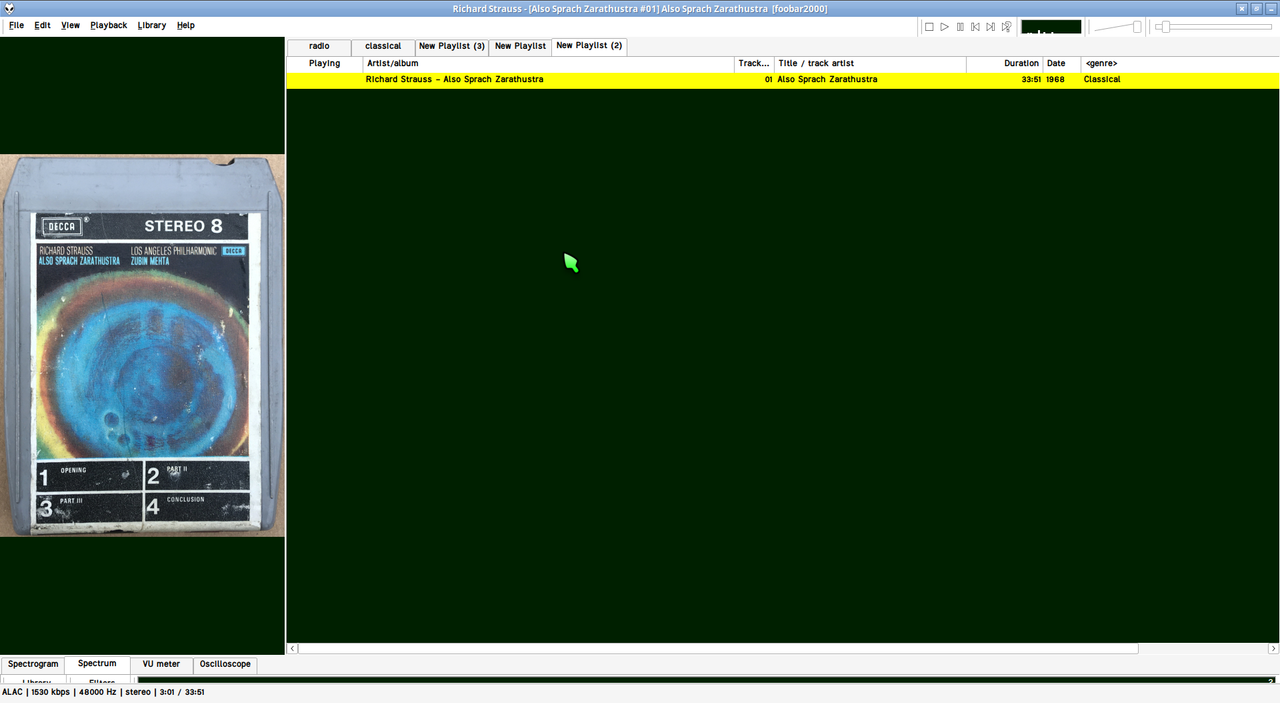Skip to the previous track

click(x=975, y=27)
